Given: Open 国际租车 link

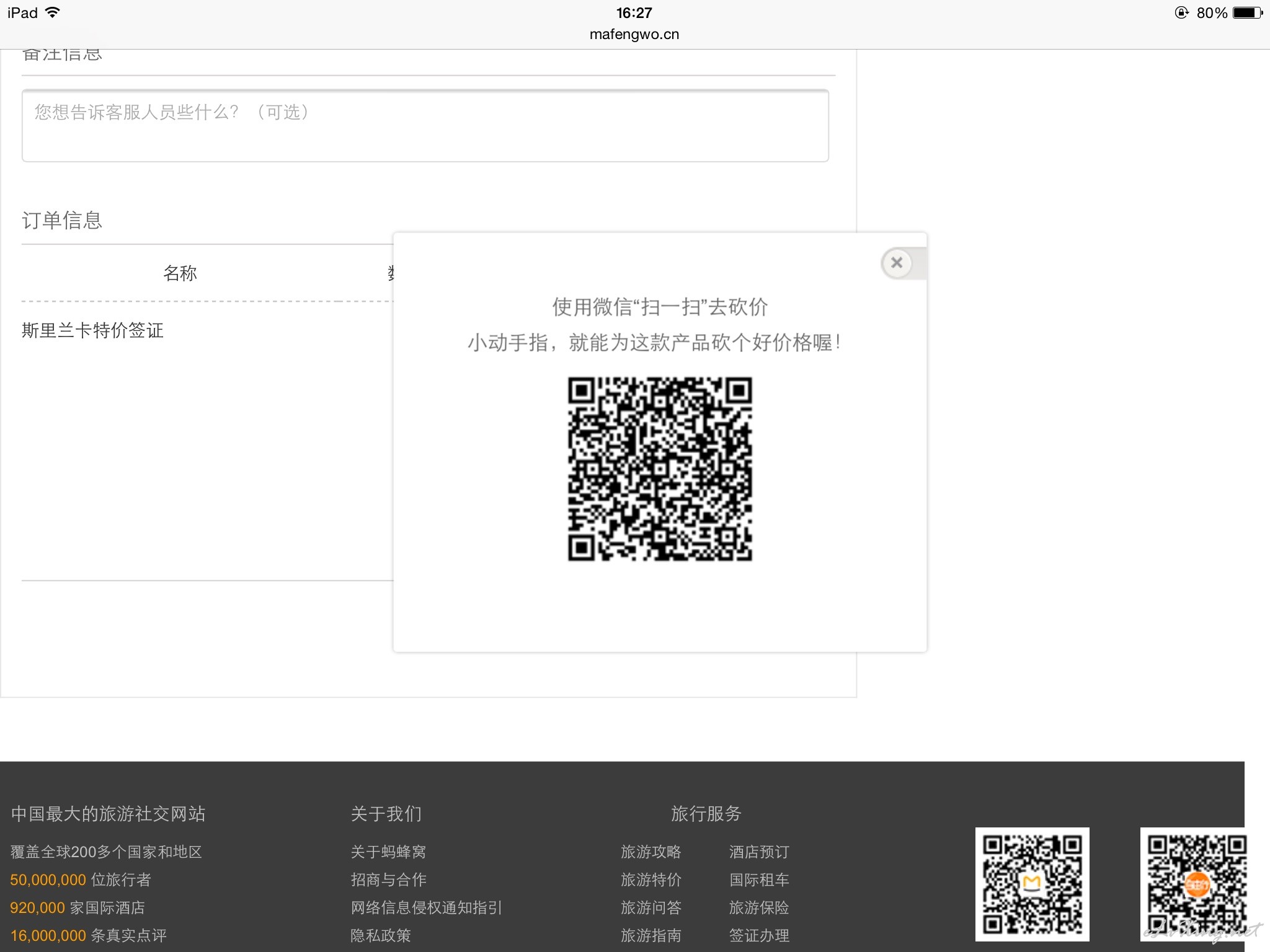Looking at the screenshot, I should coord(759,879).
